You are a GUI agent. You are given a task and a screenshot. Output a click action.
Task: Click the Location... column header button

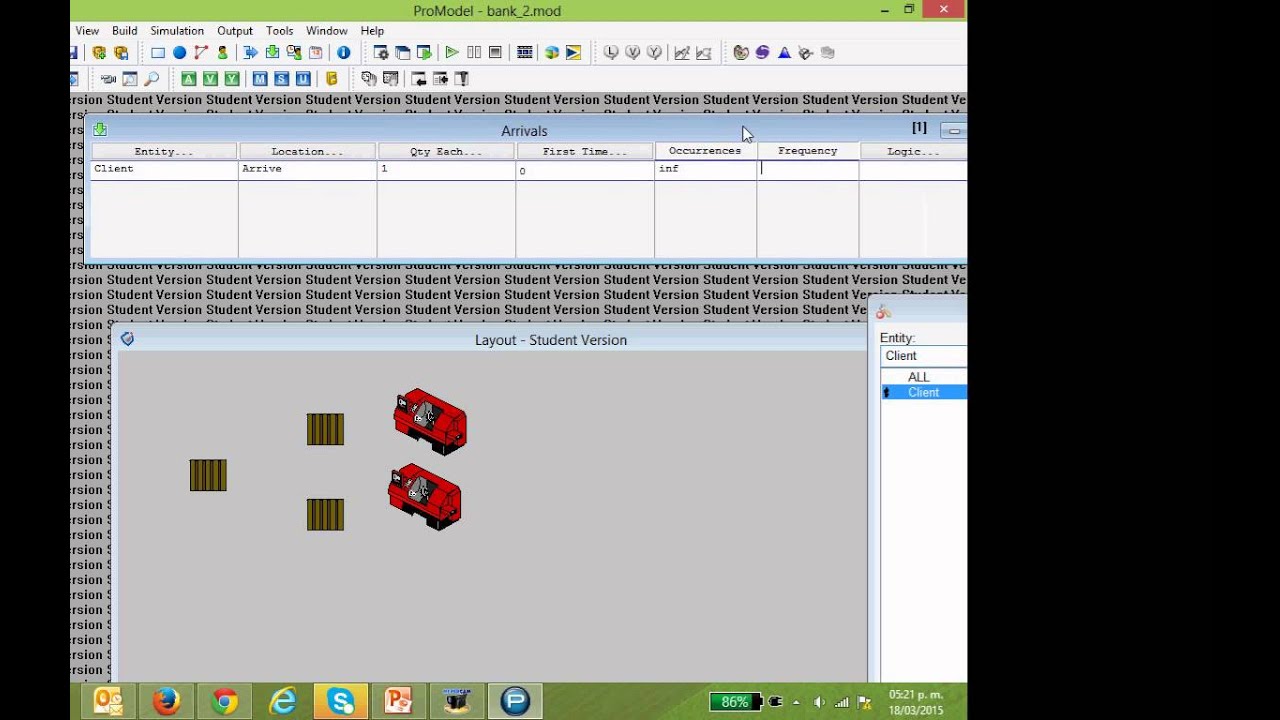[x=307, y=151]
